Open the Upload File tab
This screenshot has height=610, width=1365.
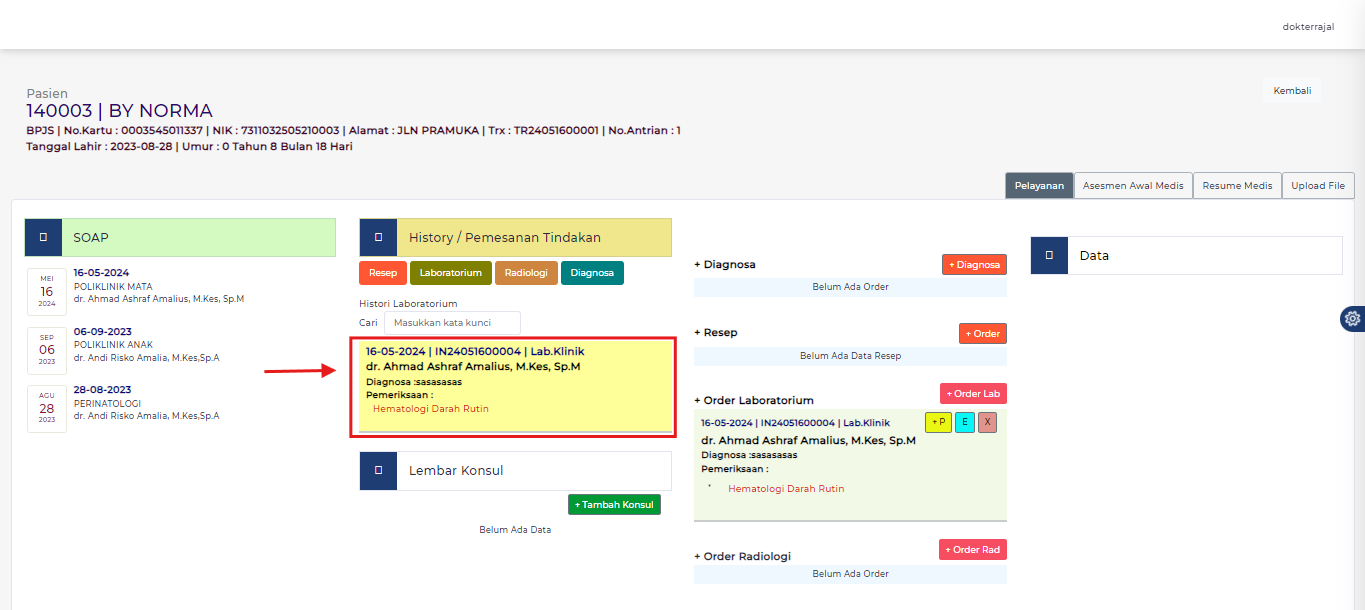1317,186
